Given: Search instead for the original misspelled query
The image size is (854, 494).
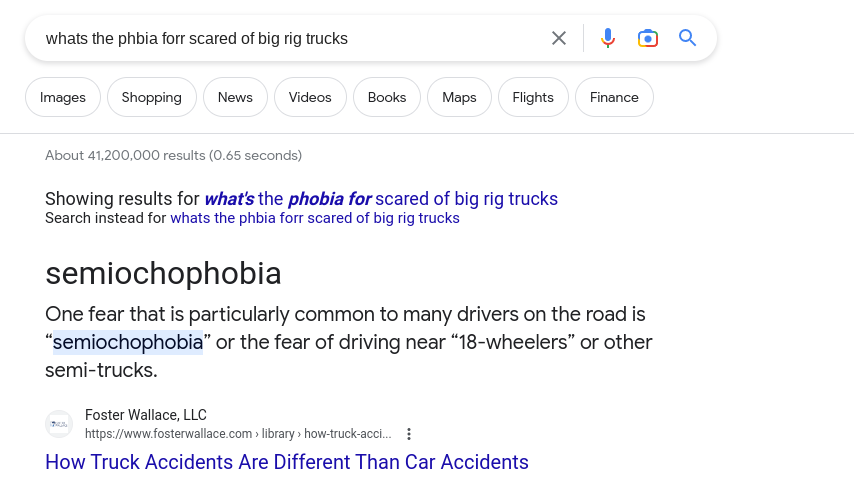Looking at the screenshot, I should tap(315, 218).
